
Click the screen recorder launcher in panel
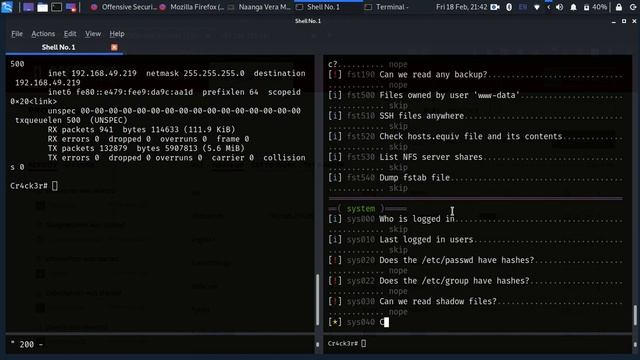click(71, 7)
